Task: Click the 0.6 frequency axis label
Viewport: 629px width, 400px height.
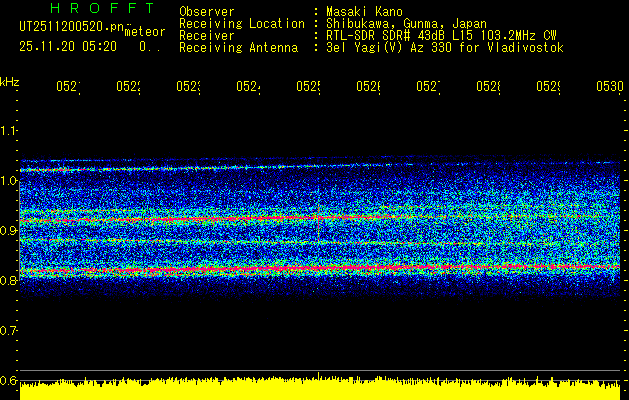Action: coord(8,380)
